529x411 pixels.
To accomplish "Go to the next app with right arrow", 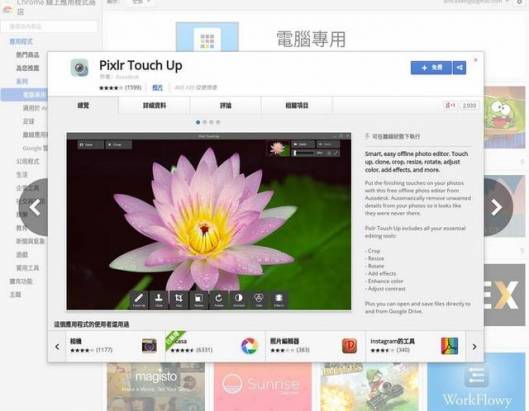I will coord(497,207).
